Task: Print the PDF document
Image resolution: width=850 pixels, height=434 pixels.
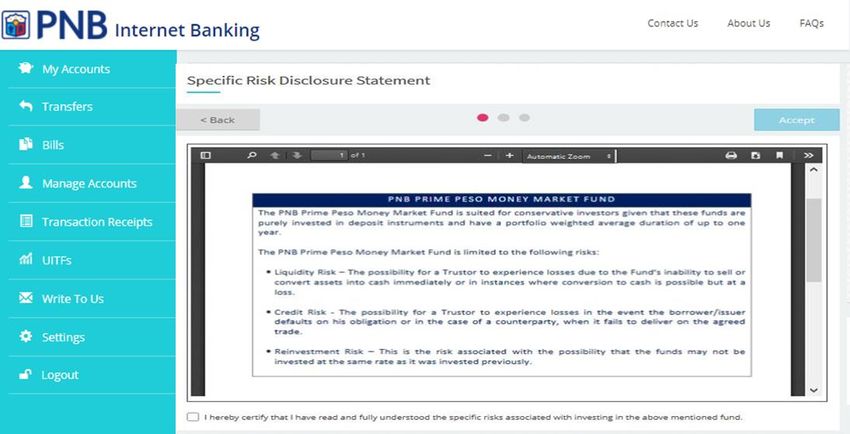Action: pyautogui.click(x=731, y=156)
